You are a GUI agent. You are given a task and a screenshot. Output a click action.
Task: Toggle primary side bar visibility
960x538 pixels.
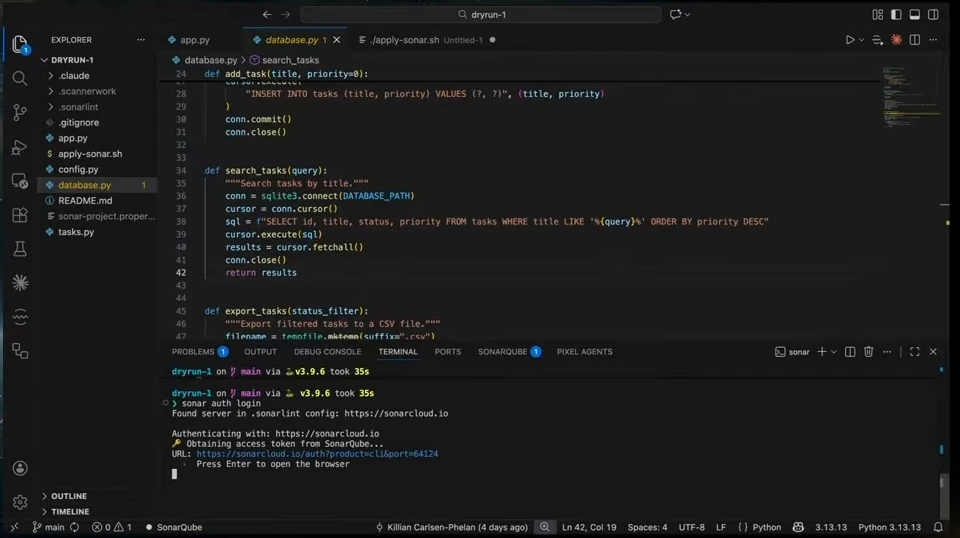pos(896,15)
